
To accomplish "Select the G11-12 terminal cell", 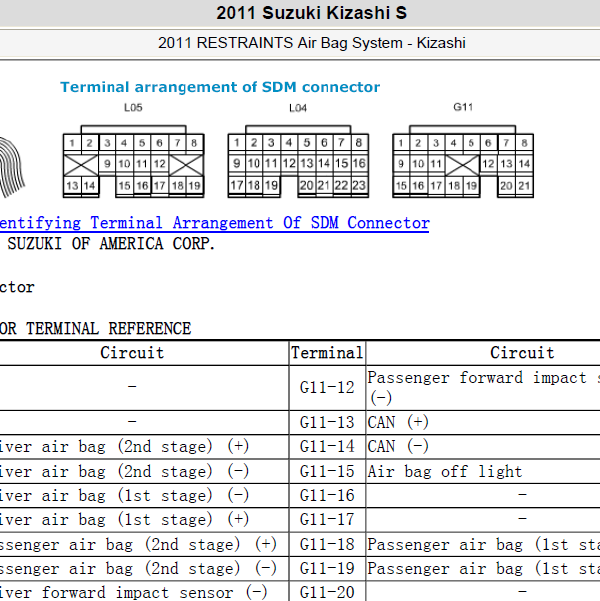I will coord(327,388).
